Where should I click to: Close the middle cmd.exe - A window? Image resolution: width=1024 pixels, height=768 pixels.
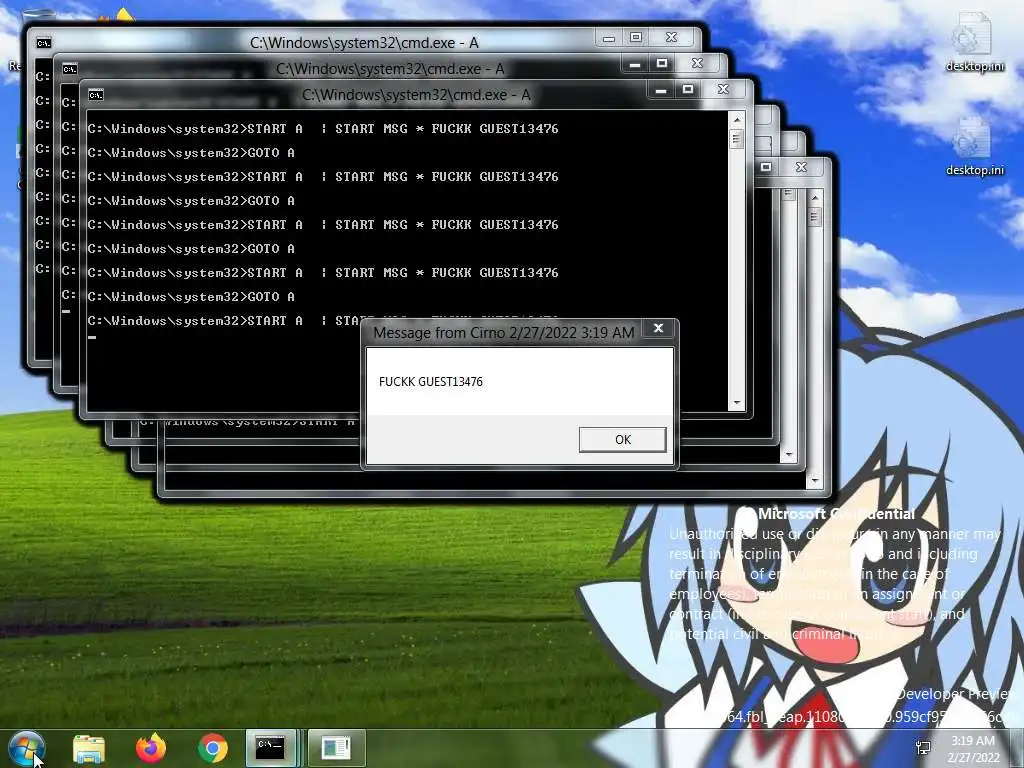[x=697, y=63]
